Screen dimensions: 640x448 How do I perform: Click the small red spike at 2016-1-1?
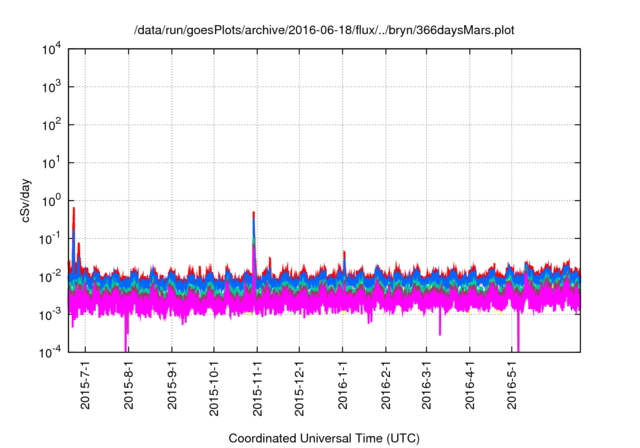344,261
